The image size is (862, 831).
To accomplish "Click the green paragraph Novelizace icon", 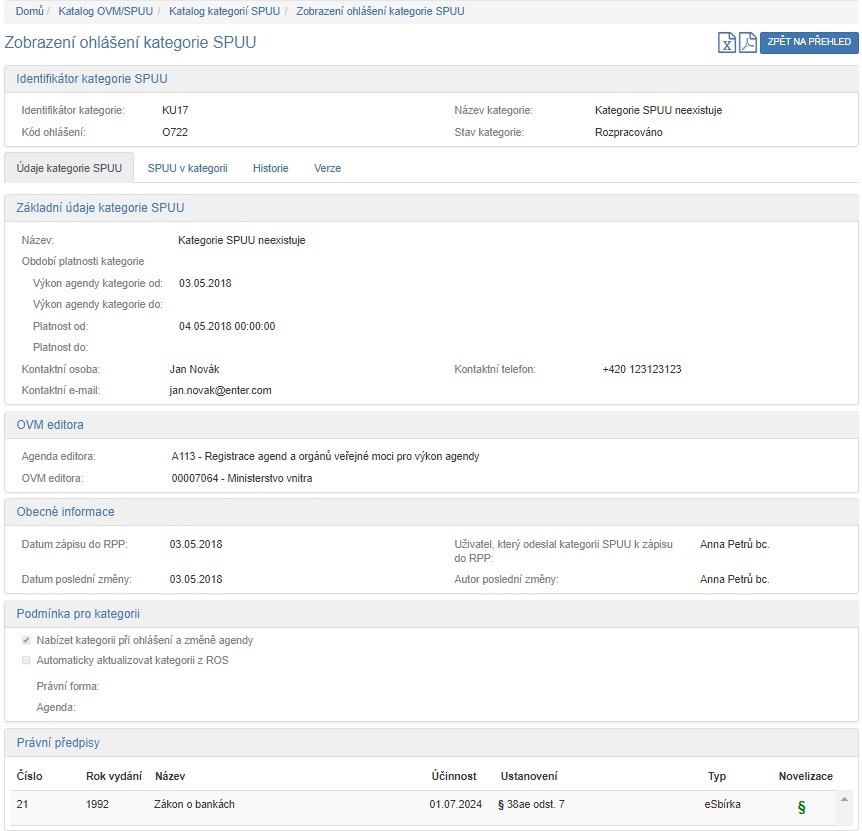I will pyautogui.click(x=801, y=807).
